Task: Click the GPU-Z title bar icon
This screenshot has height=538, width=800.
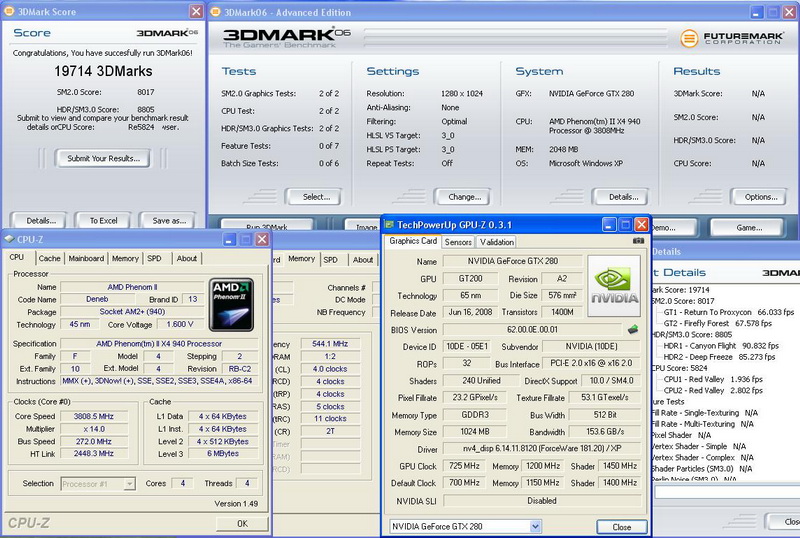Action: (389, 225)
